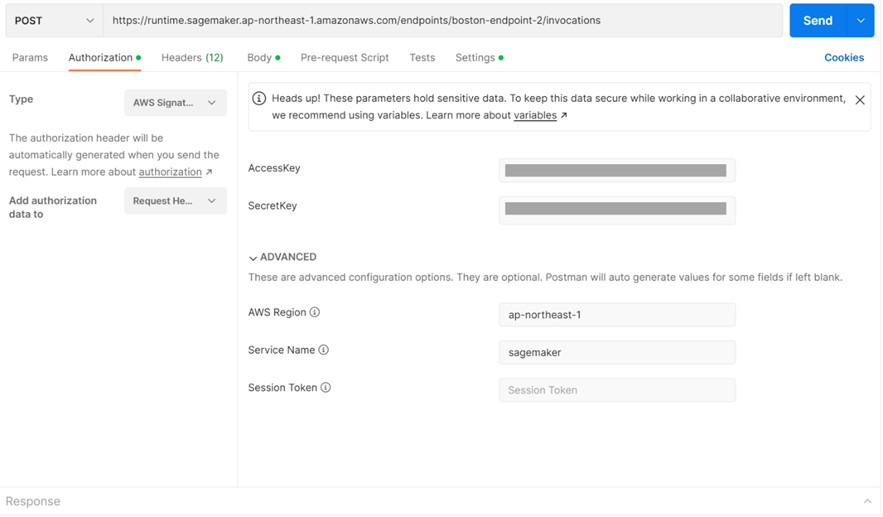Screen dimensions: 883x517
Task: Click the AWS Region info icon
Action: coord(315,313)
